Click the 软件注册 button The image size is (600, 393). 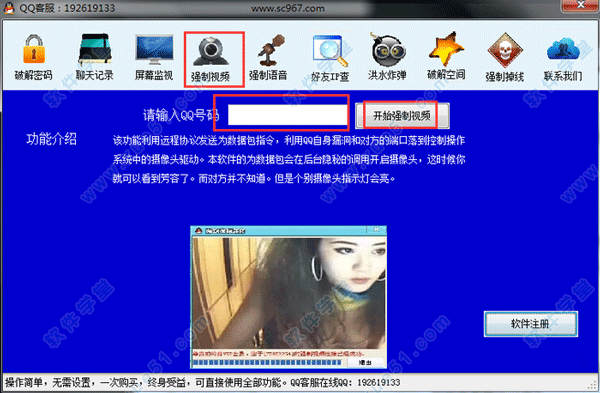click(x=531, y=324)
